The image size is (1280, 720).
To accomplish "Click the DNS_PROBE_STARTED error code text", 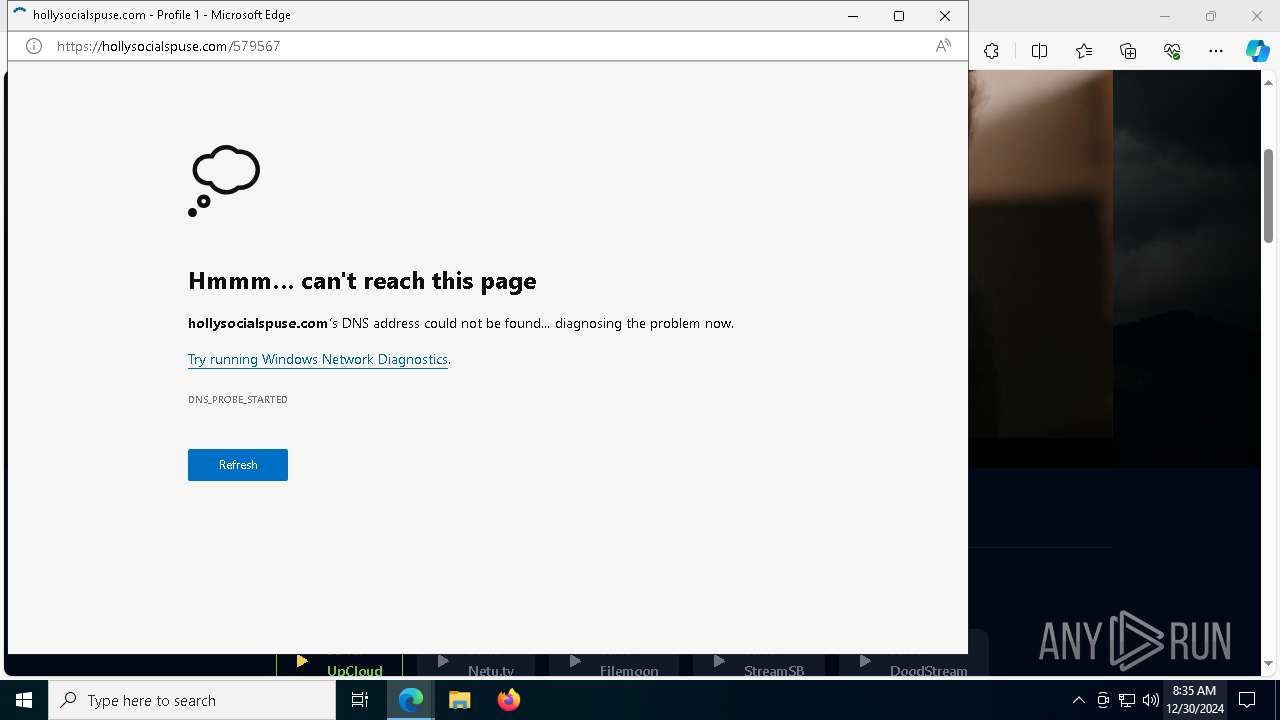I will (238, 399).
